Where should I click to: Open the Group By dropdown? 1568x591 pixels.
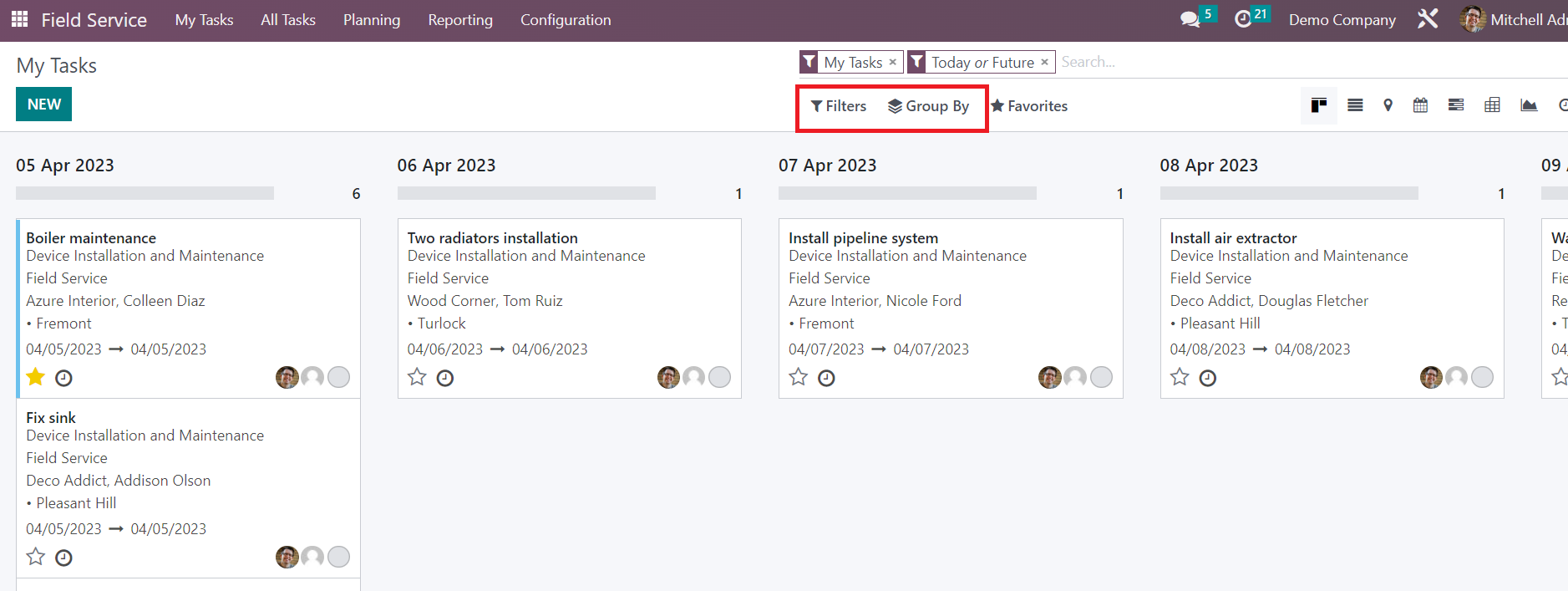click(928, 106)
